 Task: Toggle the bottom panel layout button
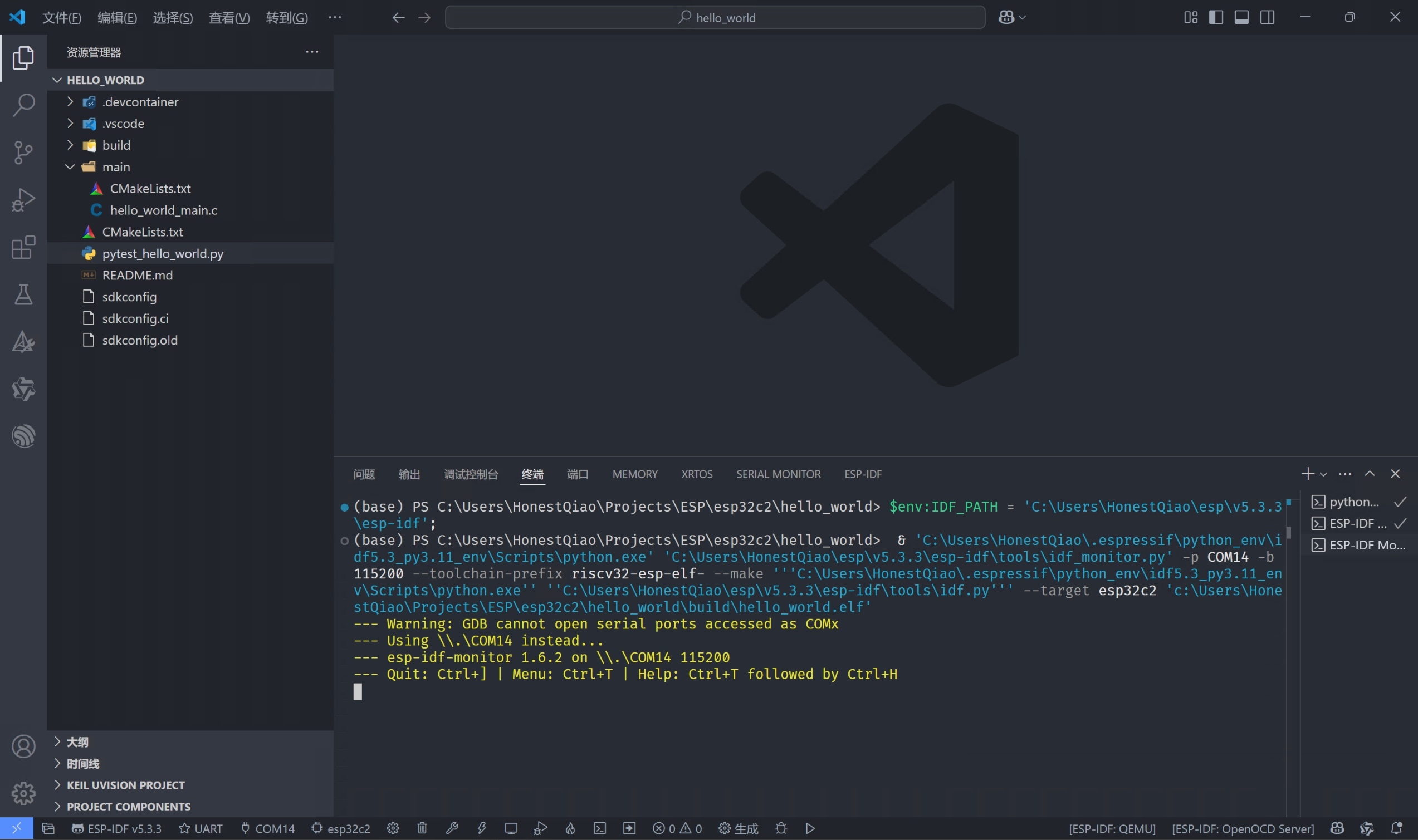coord(1241,18)
